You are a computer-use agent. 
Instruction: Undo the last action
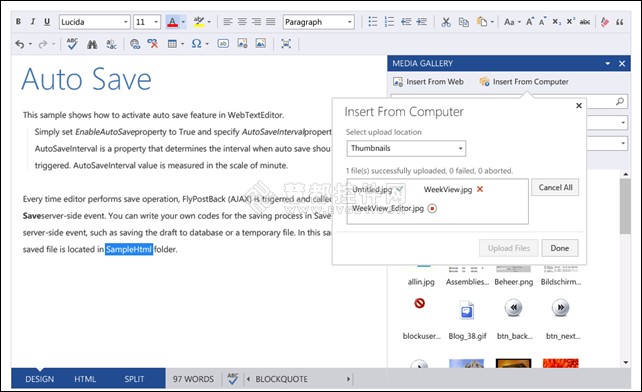click(20, 43)
